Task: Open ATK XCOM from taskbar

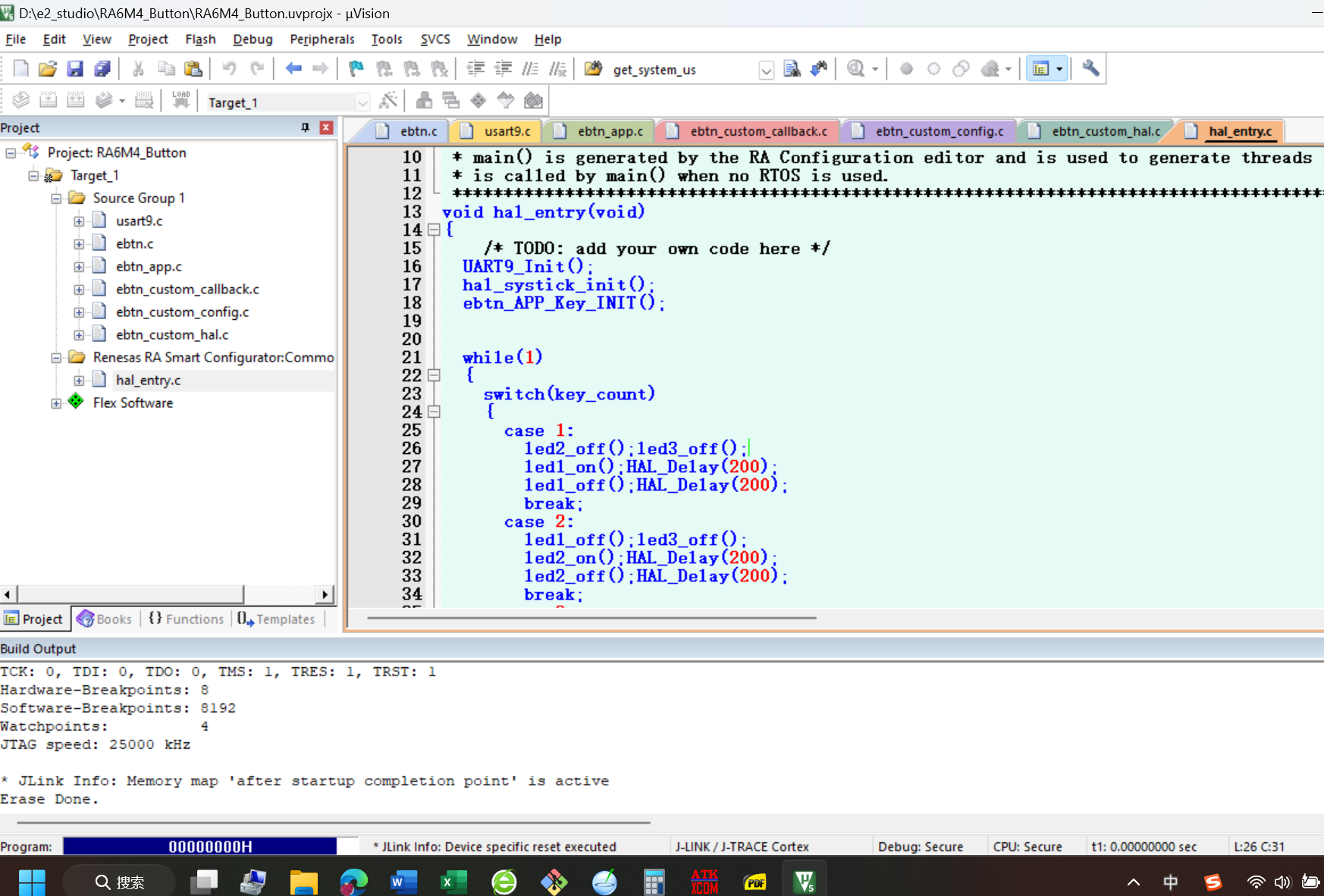Action: point(704,882)
